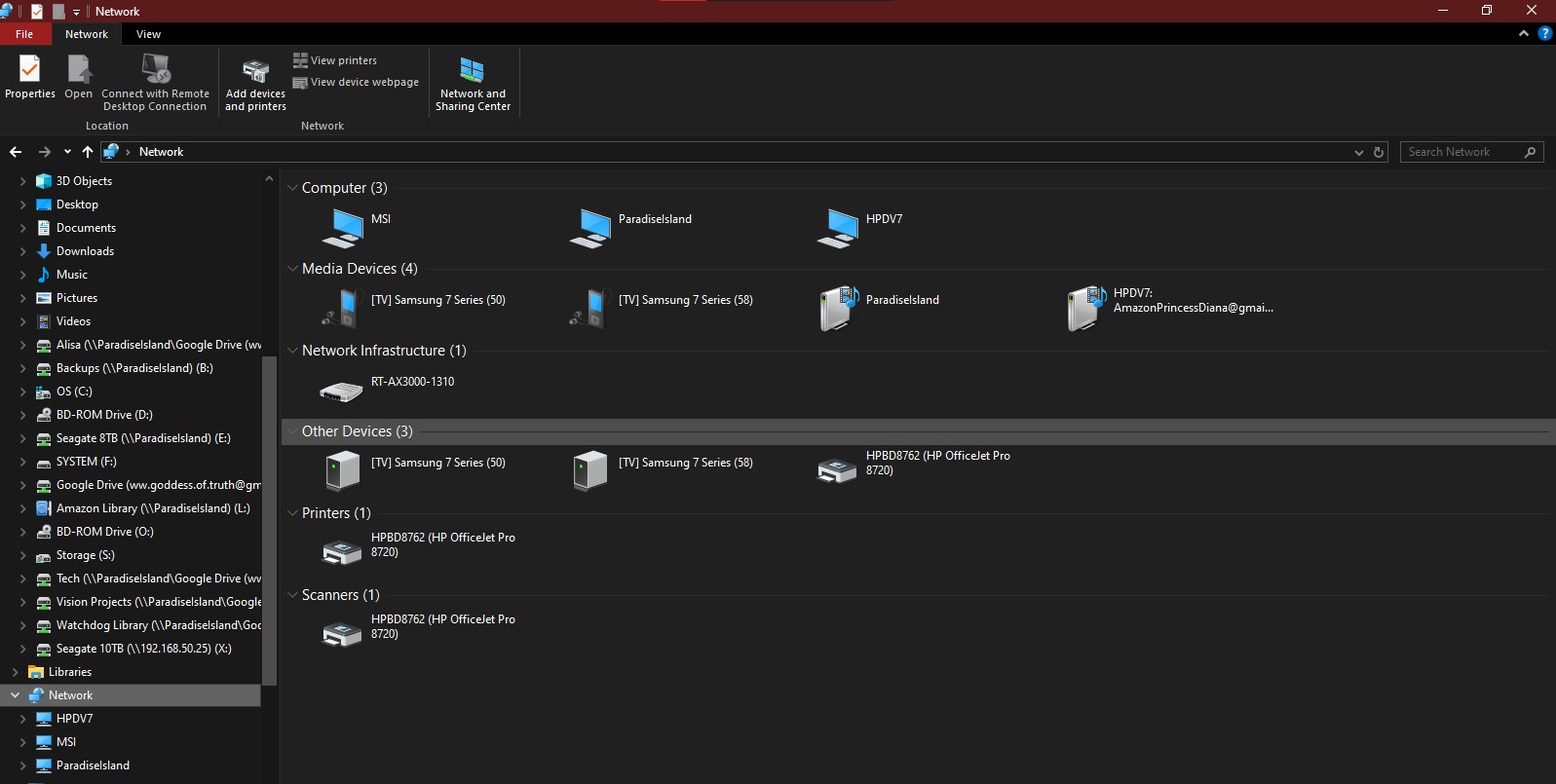Collapse the Computer group
This screenshot has width=1556, height=784.
(x=292, y=188)
